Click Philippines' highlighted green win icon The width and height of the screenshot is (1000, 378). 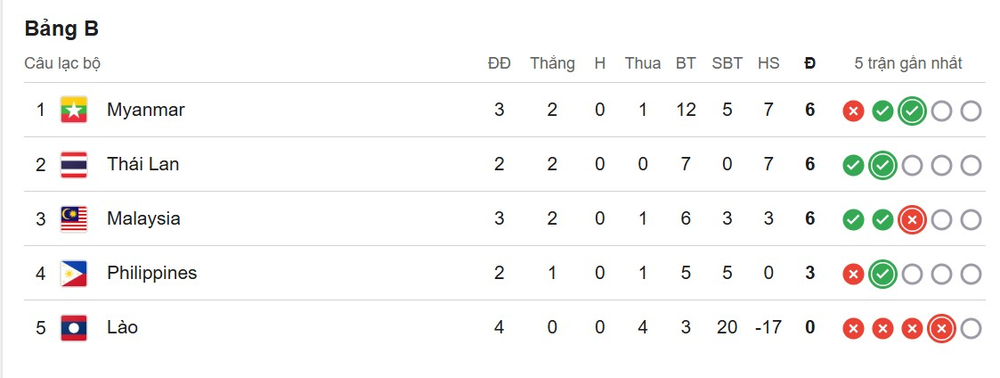click(x=882, y=275)
